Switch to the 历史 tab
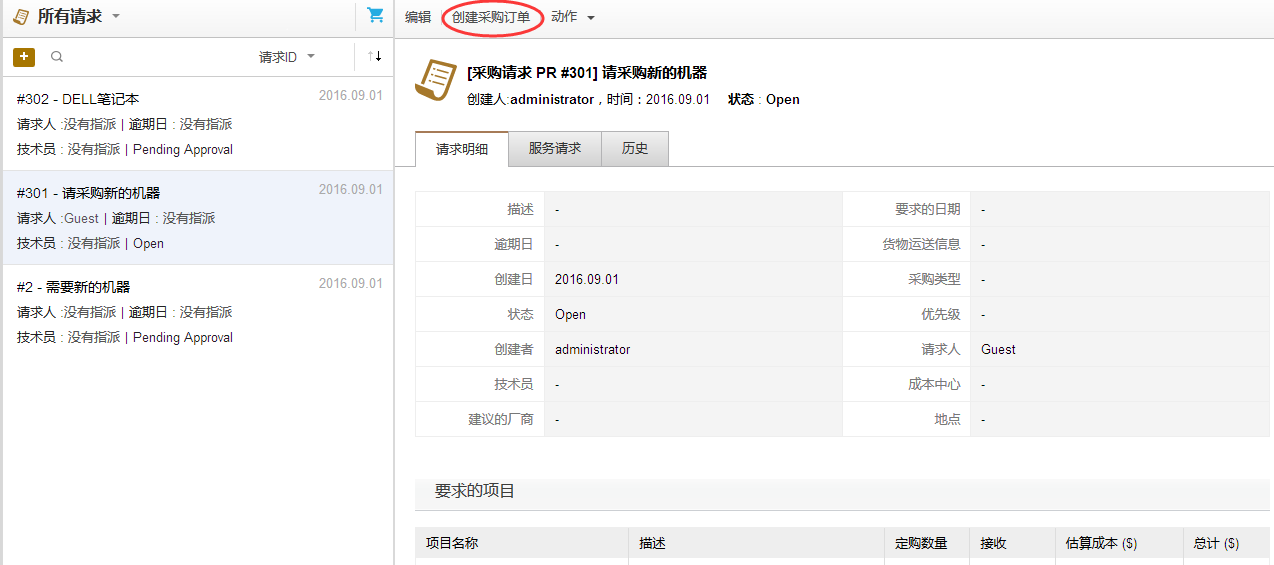 [635, 149]
